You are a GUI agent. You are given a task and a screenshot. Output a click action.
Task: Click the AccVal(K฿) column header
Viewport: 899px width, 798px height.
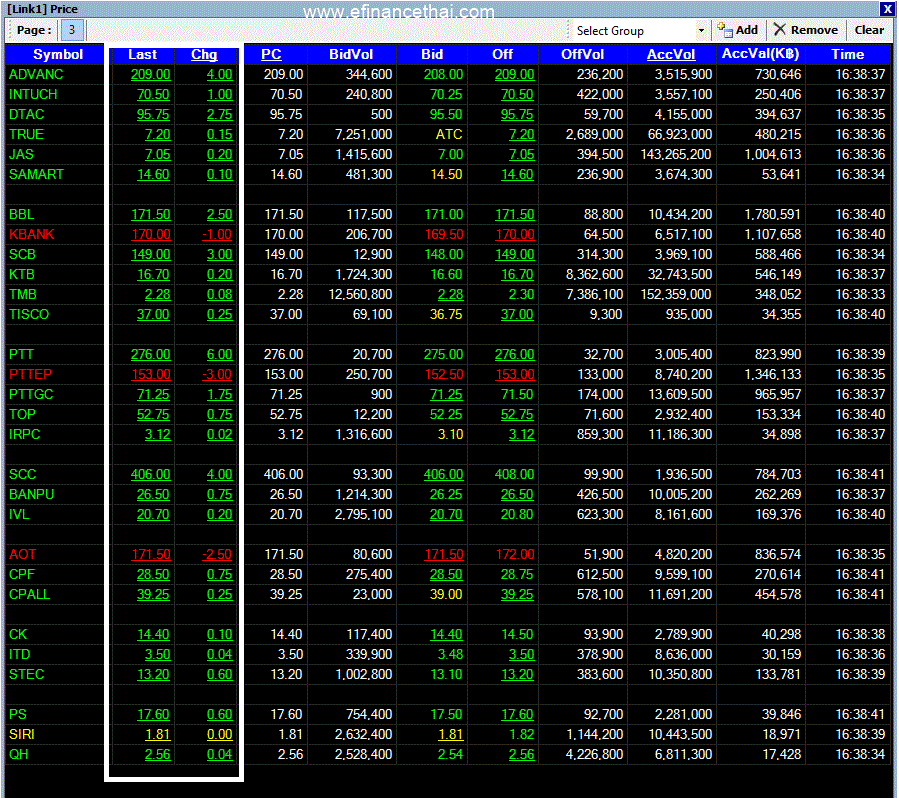(x=760, y=54)
